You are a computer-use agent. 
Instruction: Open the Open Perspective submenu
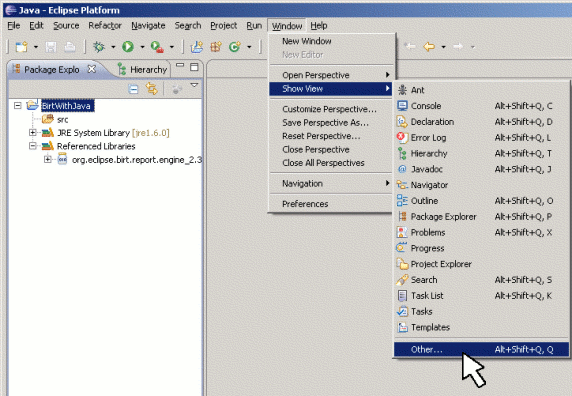(x=332, y=75)
